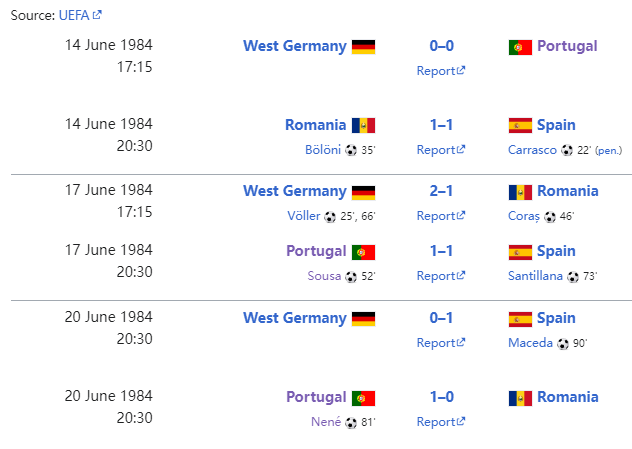Open Report for Portugal 1–0 Romania
This screenshot has height=449, width=632.
pyautogui.click(x=441, y=422)
